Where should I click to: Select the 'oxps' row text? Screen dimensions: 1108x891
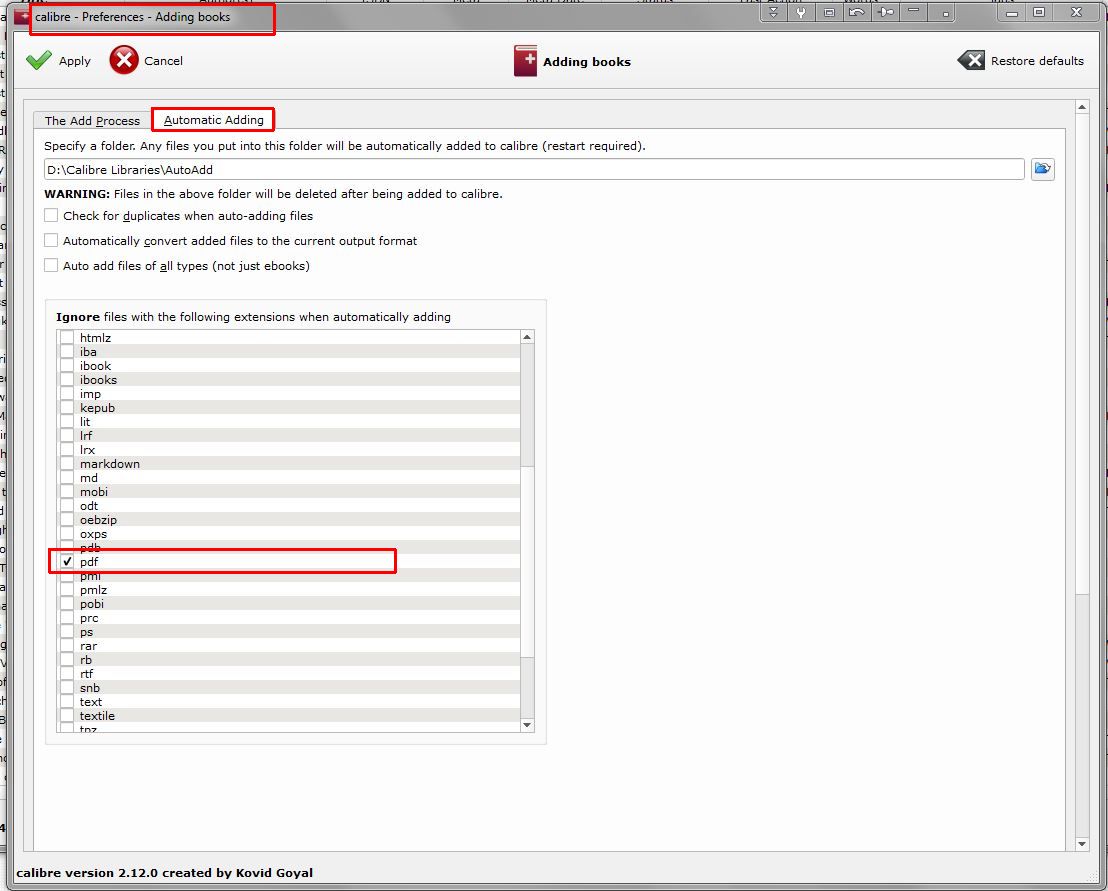(x=93, y=534)
